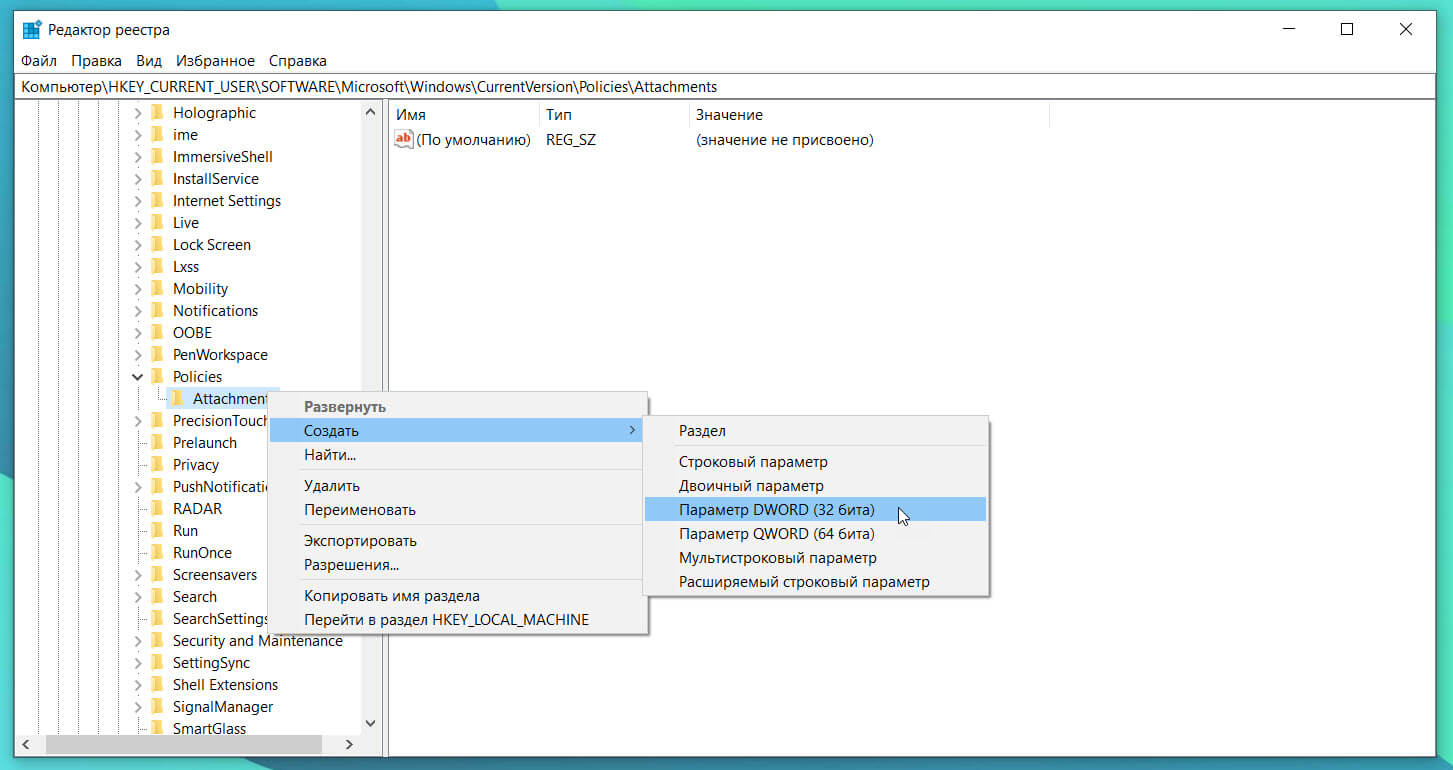Click the Lock Screen folder icon
The image size is (1453, 770).
(x=157, y=244)
